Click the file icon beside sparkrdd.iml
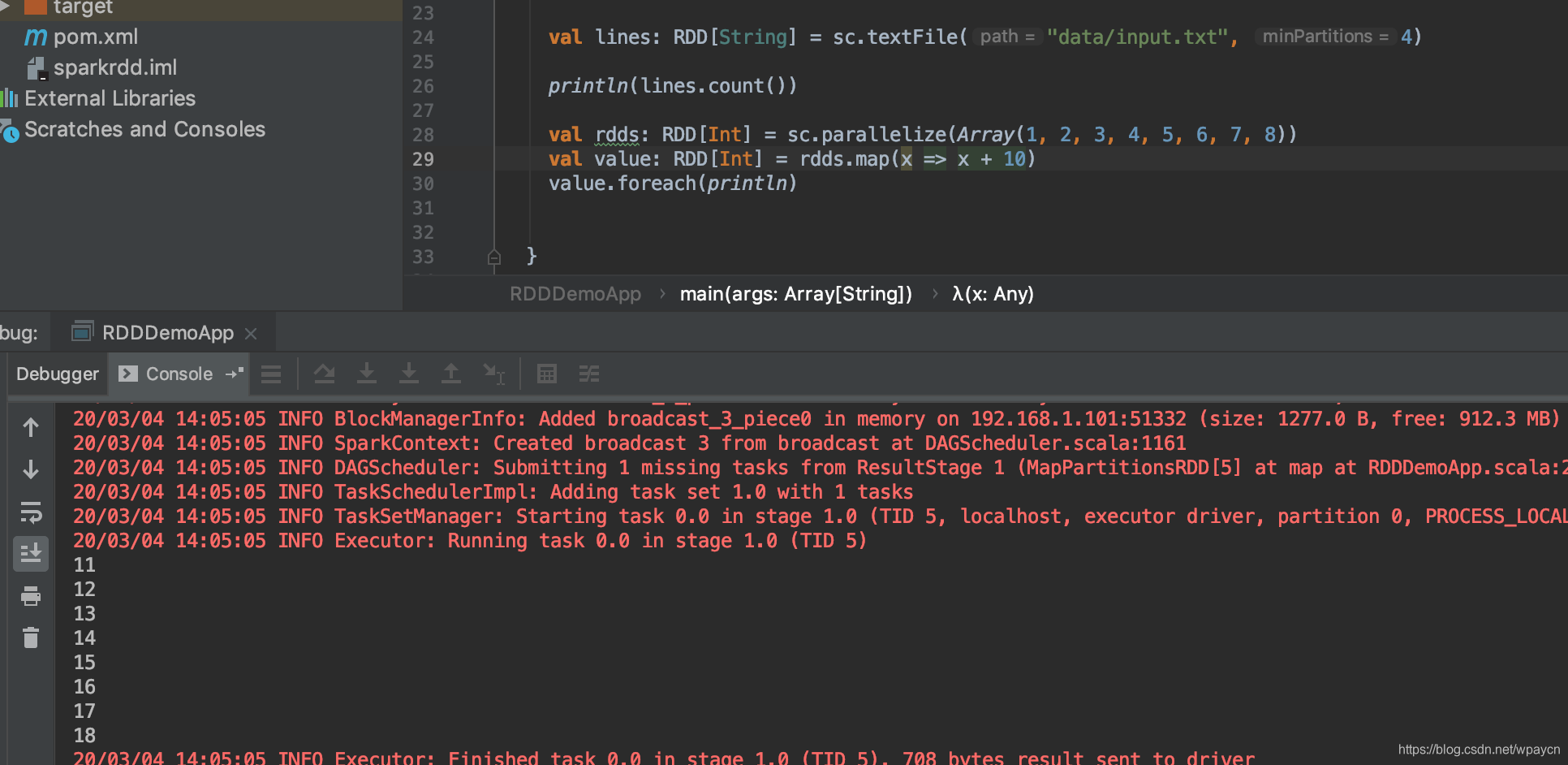The height and width of the screenshot is (765, 1568). 37,68
